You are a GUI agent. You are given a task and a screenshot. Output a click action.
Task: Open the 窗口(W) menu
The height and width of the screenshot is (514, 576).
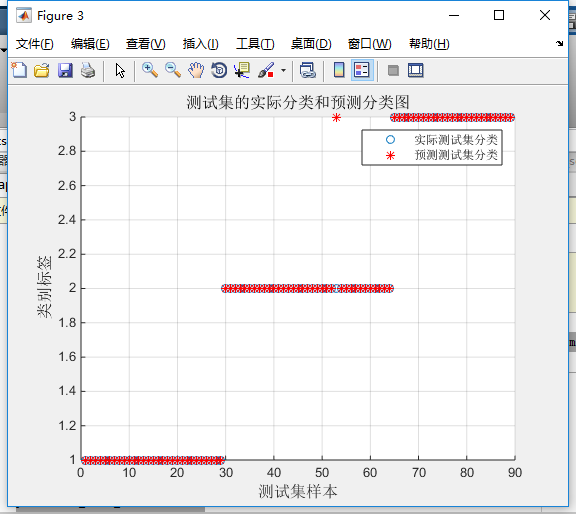[370, 44]
